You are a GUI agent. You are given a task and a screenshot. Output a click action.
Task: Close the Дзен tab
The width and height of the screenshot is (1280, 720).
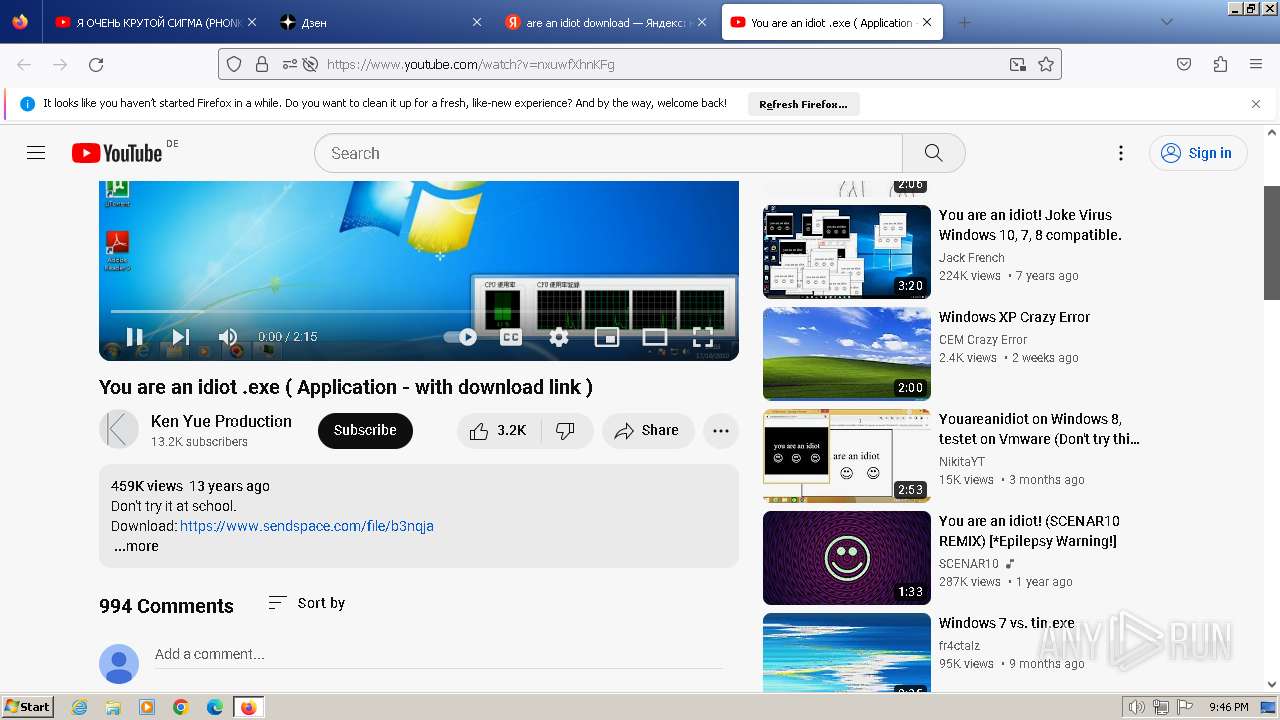pyautogui.click(x=476, y=22)
